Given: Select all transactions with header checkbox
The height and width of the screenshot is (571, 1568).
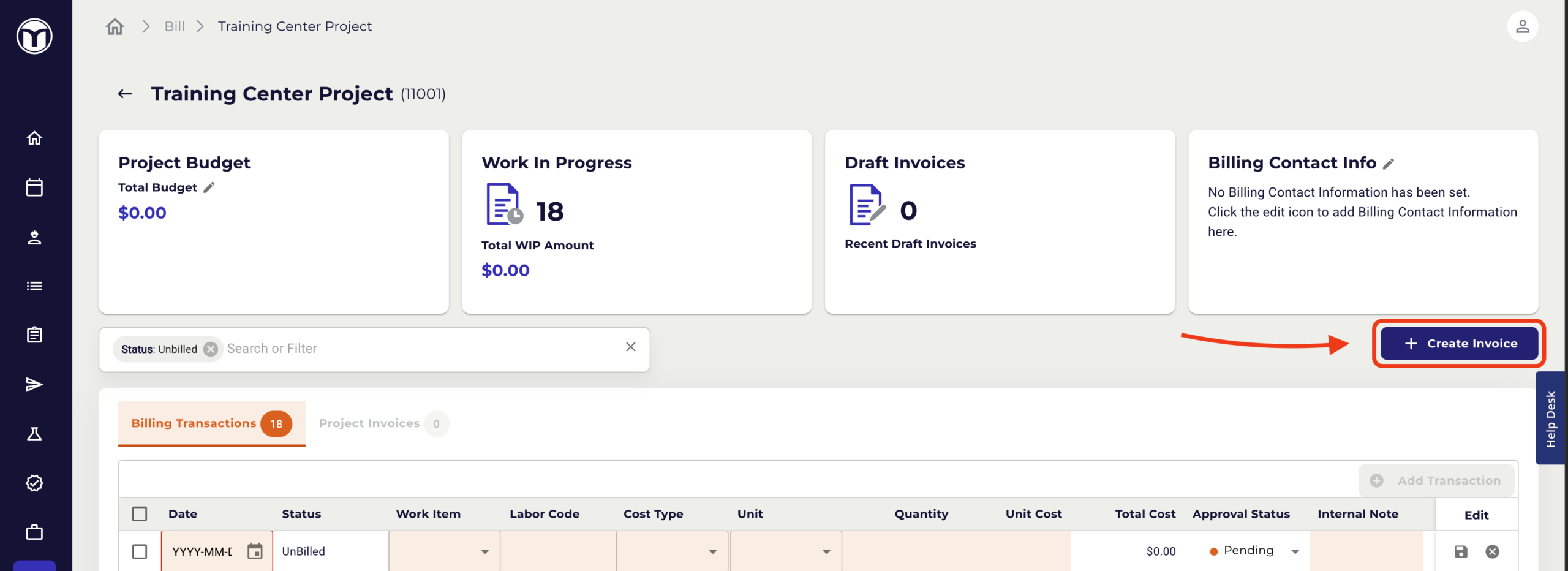Looking at the screenshot, I should [x=140, y=514].
